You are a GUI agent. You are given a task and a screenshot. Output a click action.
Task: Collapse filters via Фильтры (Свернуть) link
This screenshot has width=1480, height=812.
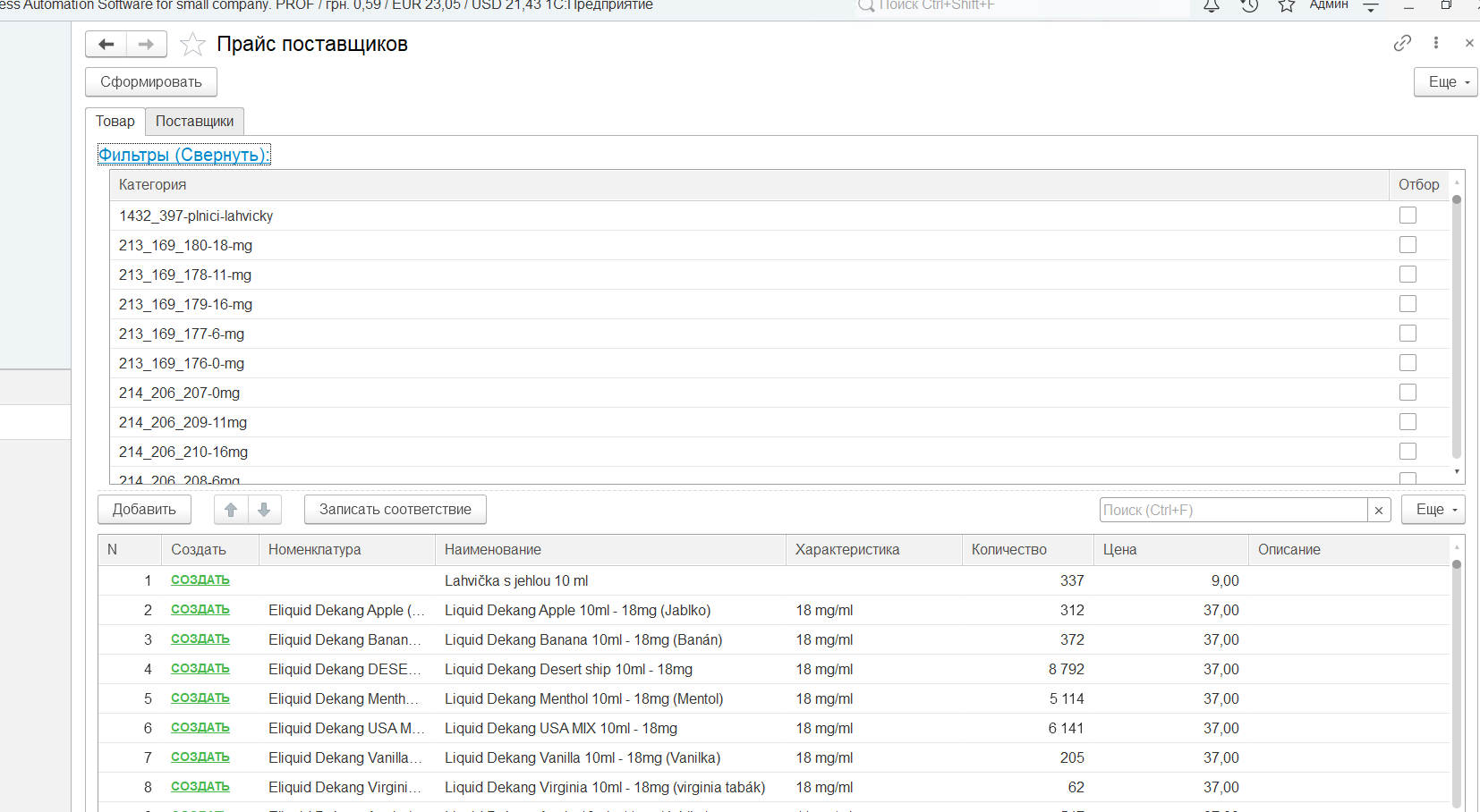[183, 155]
